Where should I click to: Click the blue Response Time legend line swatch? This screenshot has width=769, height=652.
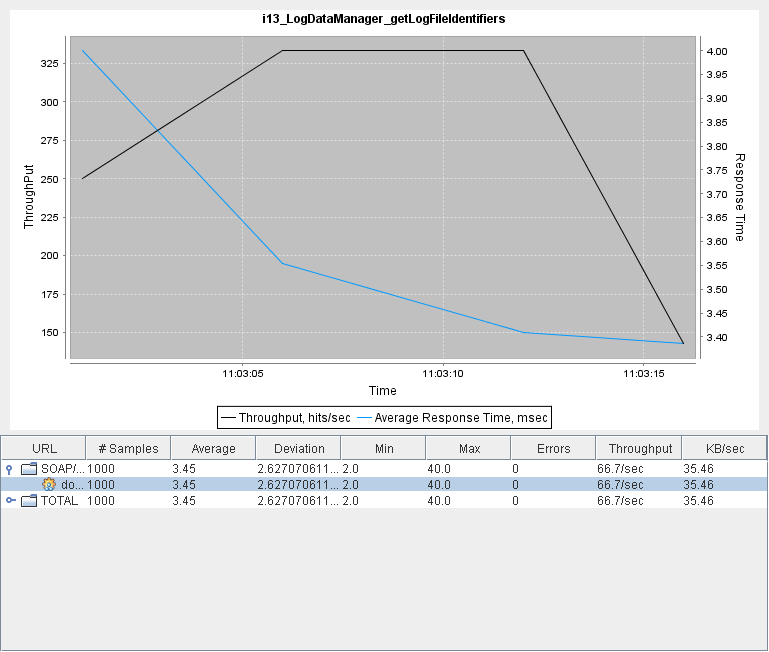click(x=364, y=418)
